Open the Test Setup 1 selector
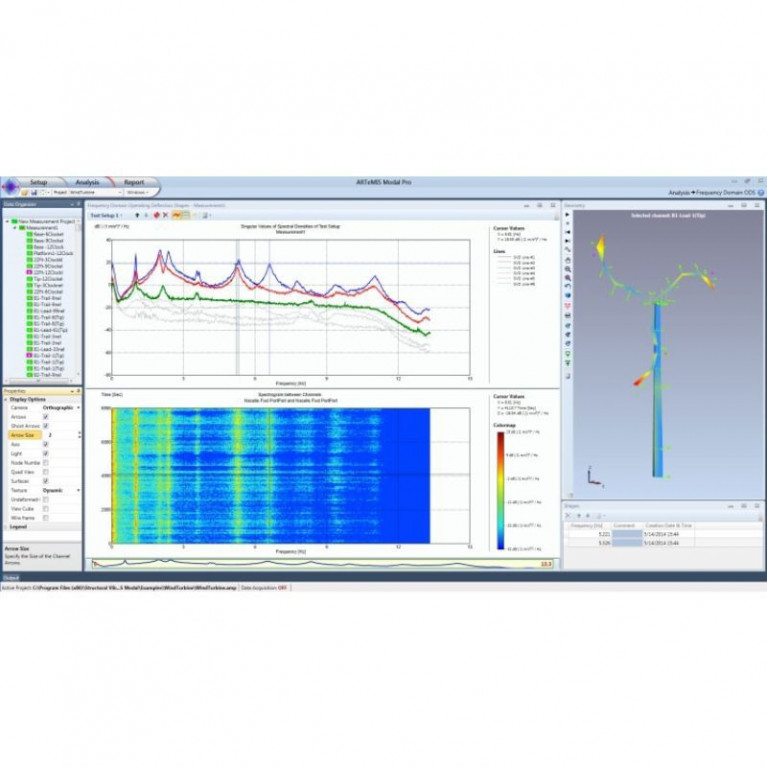The height and width of the screenshot is (767, 767). pos(105,215)
